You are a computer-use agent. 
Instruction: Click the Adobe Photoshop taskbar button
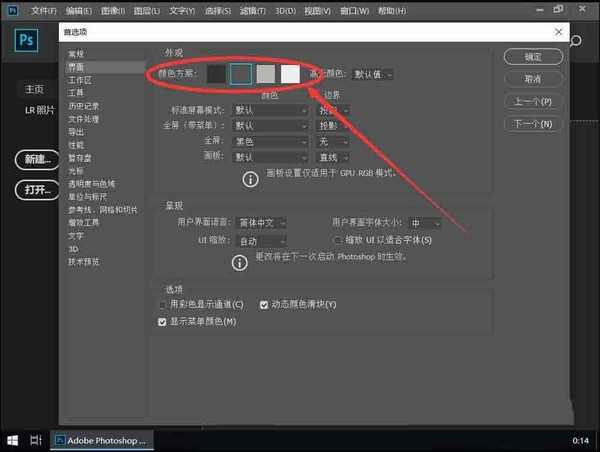[x=100, y=440]
